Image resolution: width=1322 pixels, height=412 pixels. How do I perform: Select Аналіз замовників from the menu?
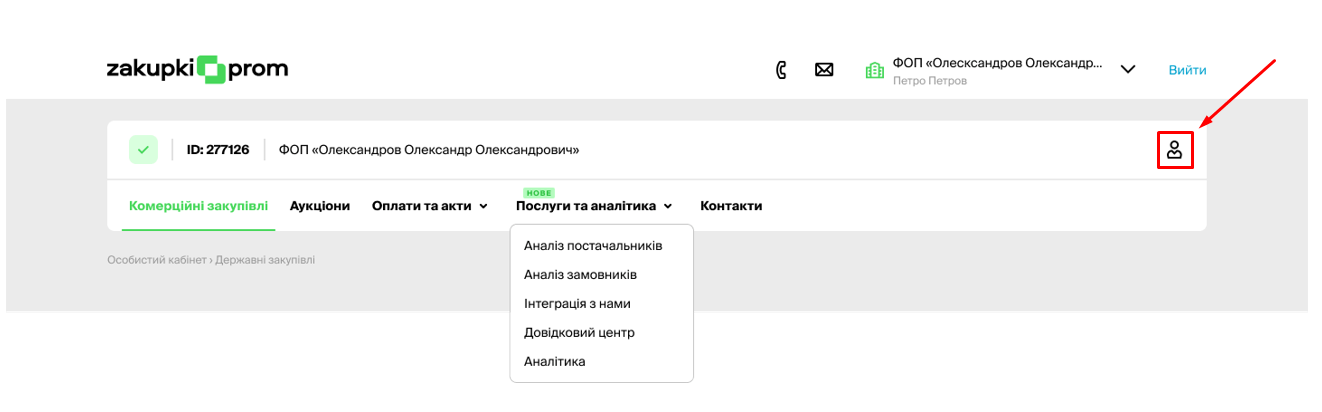coord(580,274)
